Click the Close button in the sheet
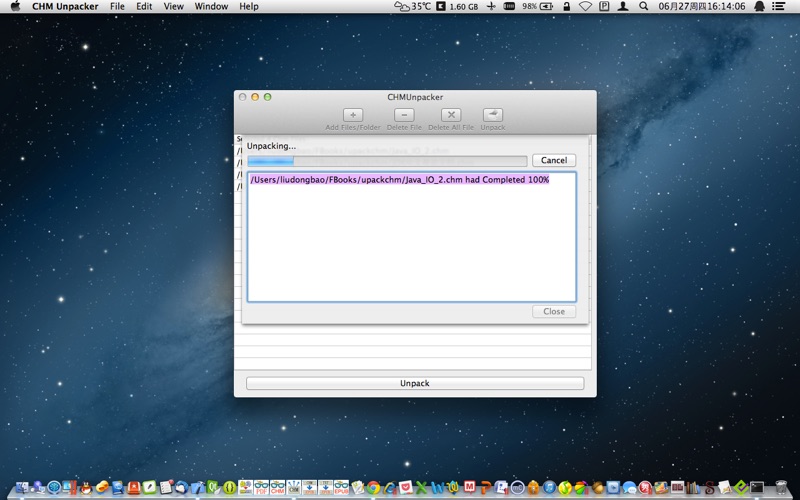 click(554, 311)
